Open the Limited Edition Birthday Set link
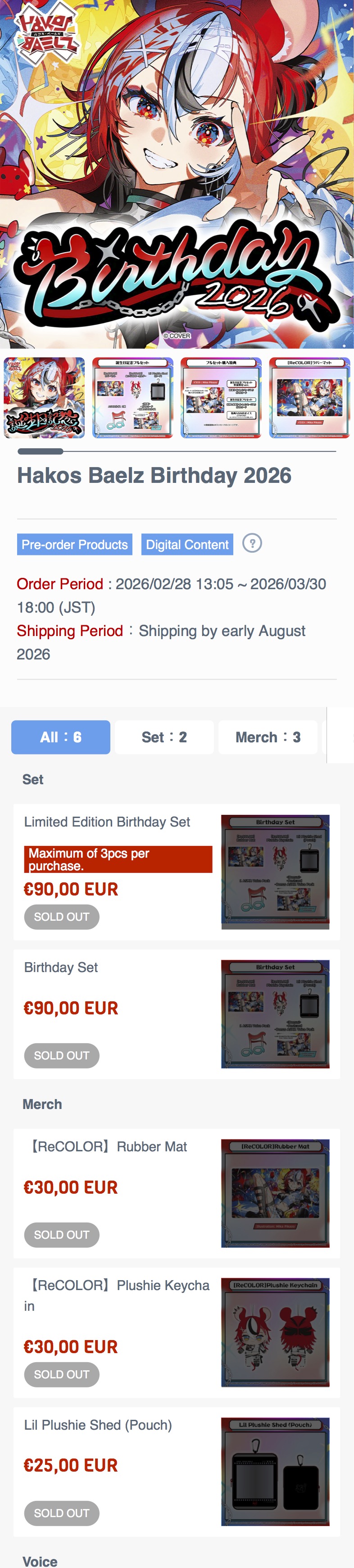 pyautogui.click(x=107, y=822)
